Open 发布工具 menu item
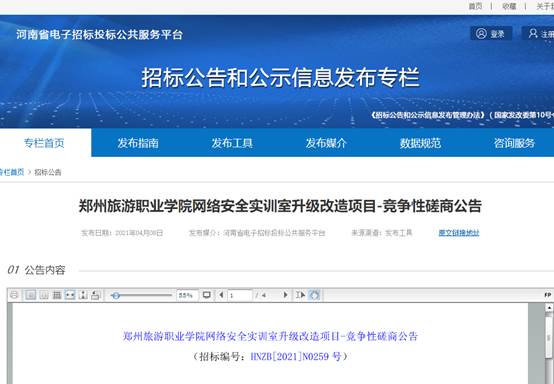554x384 pixels. (x=232, y=143)
